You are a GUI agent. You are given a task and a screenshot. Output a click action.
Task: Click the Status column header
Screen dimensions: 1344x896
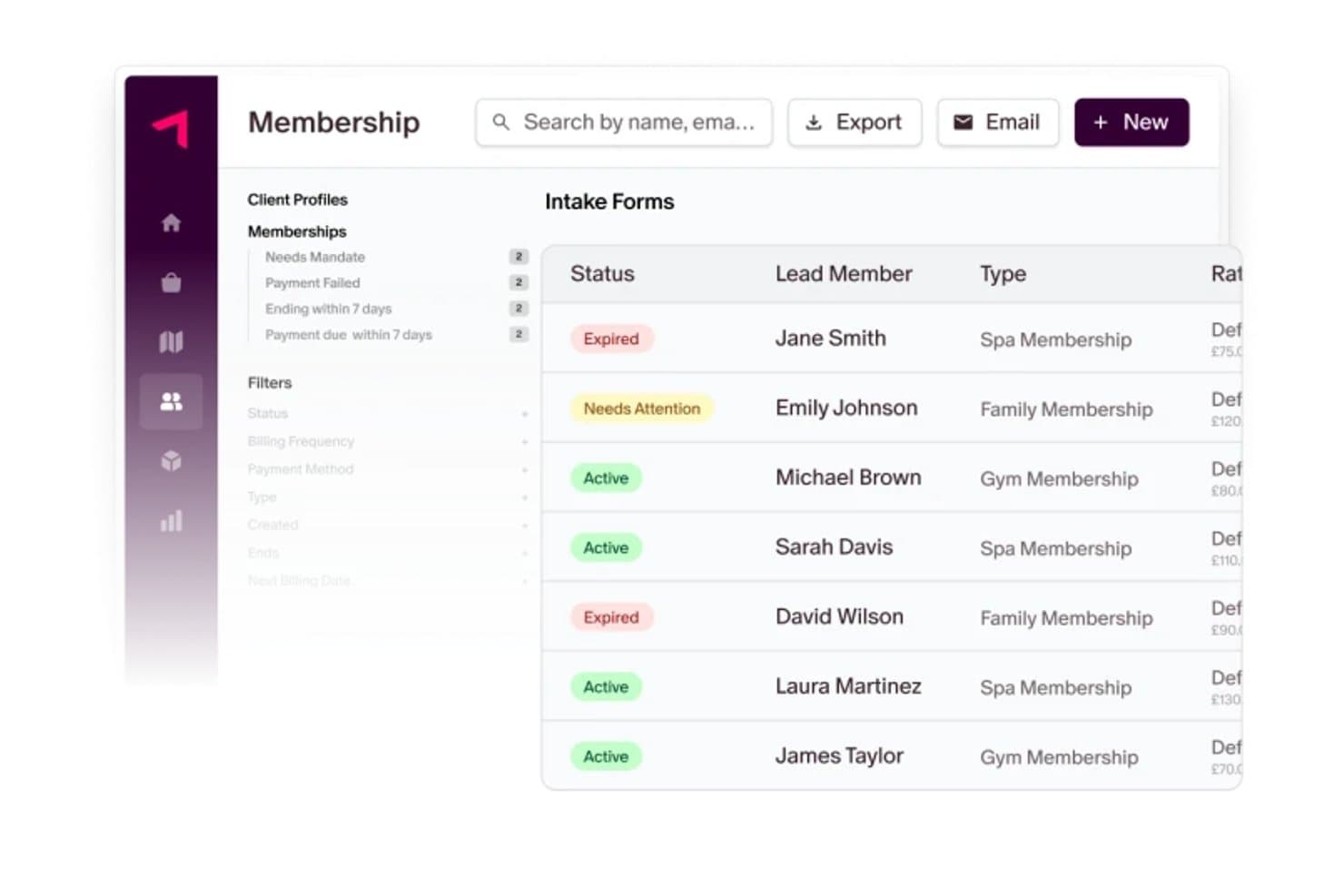602,274
